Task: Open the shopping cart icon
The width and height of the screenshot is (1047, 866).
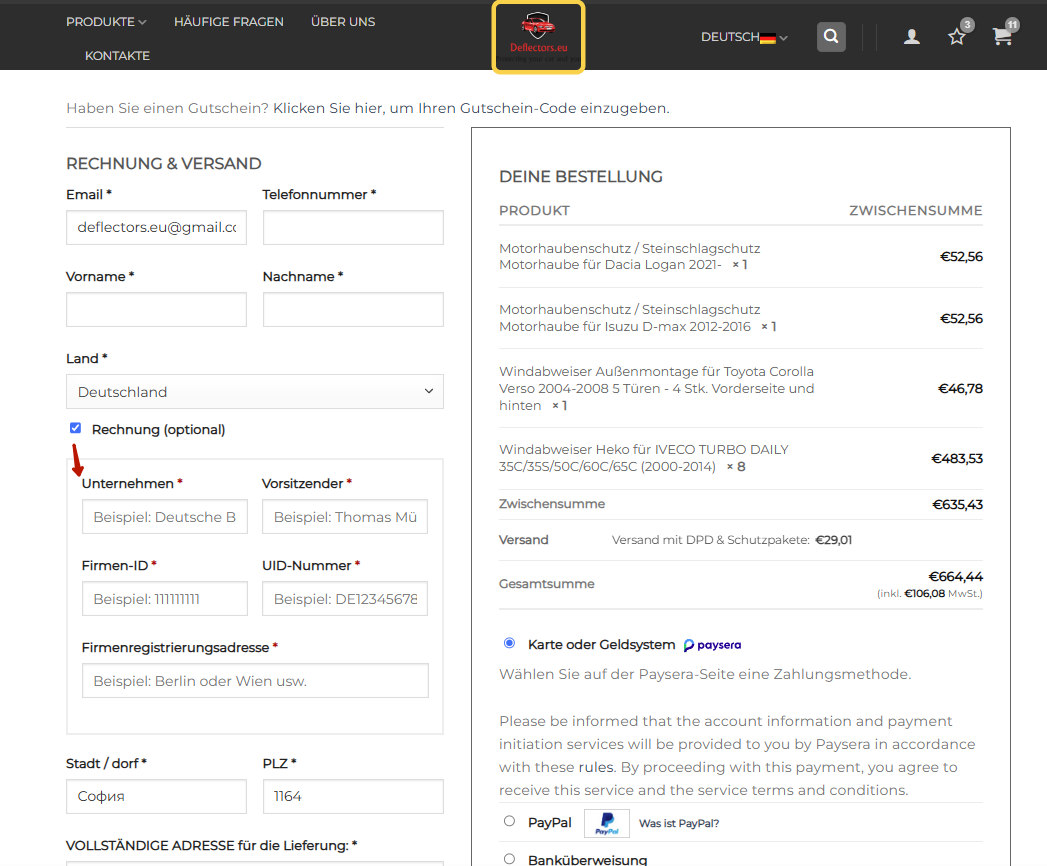Action: coord(1002,37)
